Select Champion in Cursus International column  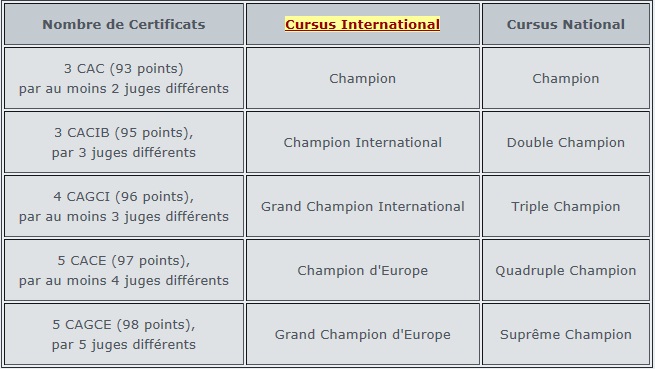pos(363,78)
